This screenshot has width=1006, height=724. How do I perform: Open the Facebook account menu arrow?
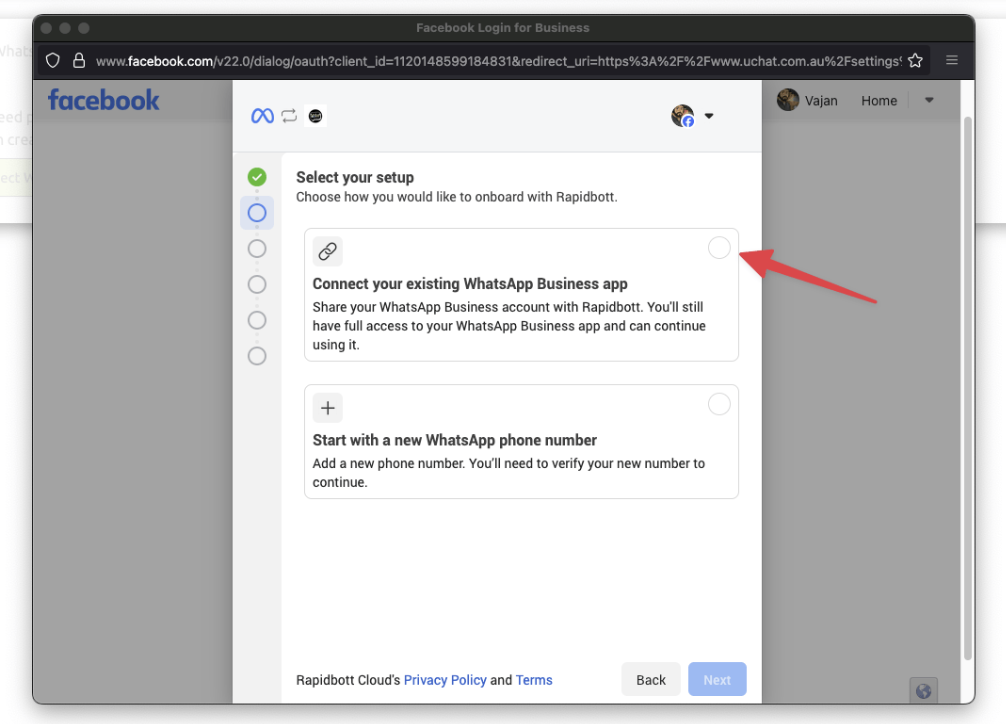coord(929,100)
